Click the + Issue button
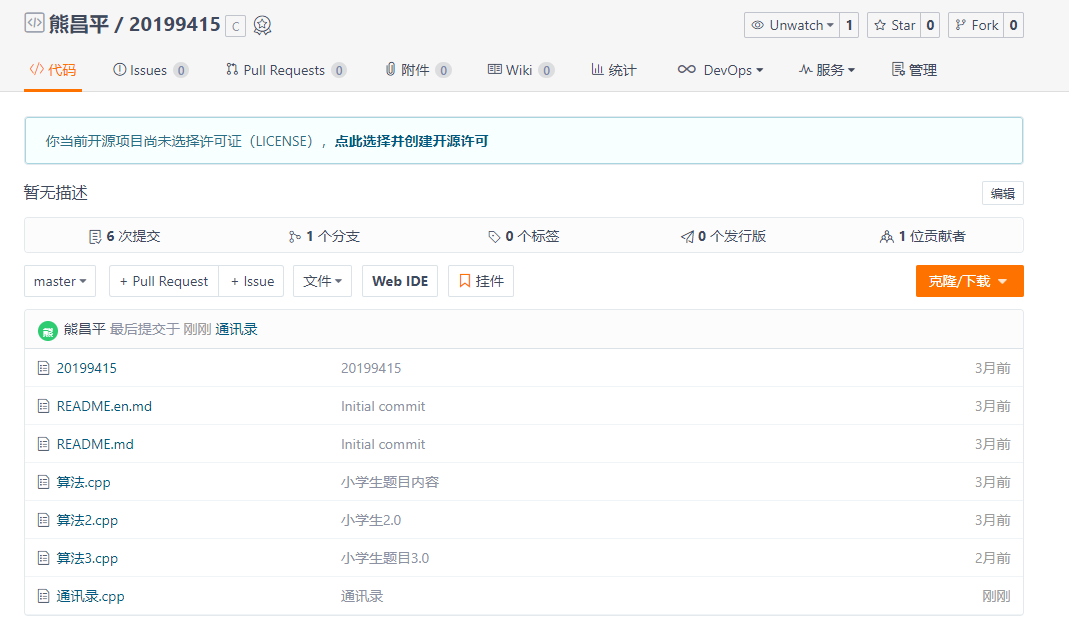The width and height of the screenshot is (1069, 628). click(252, 281)
